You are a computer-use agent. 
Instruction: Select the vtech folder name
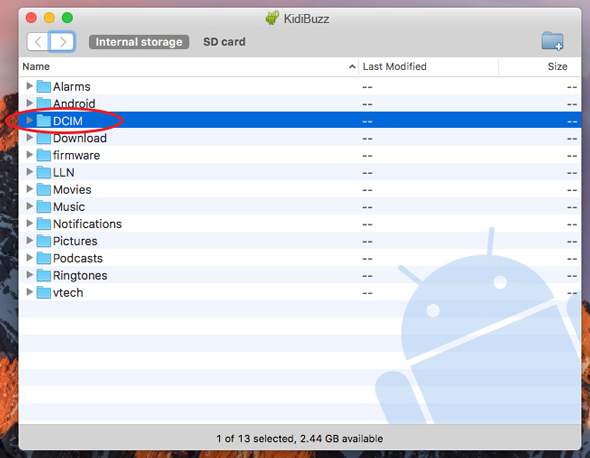point(68,293)
